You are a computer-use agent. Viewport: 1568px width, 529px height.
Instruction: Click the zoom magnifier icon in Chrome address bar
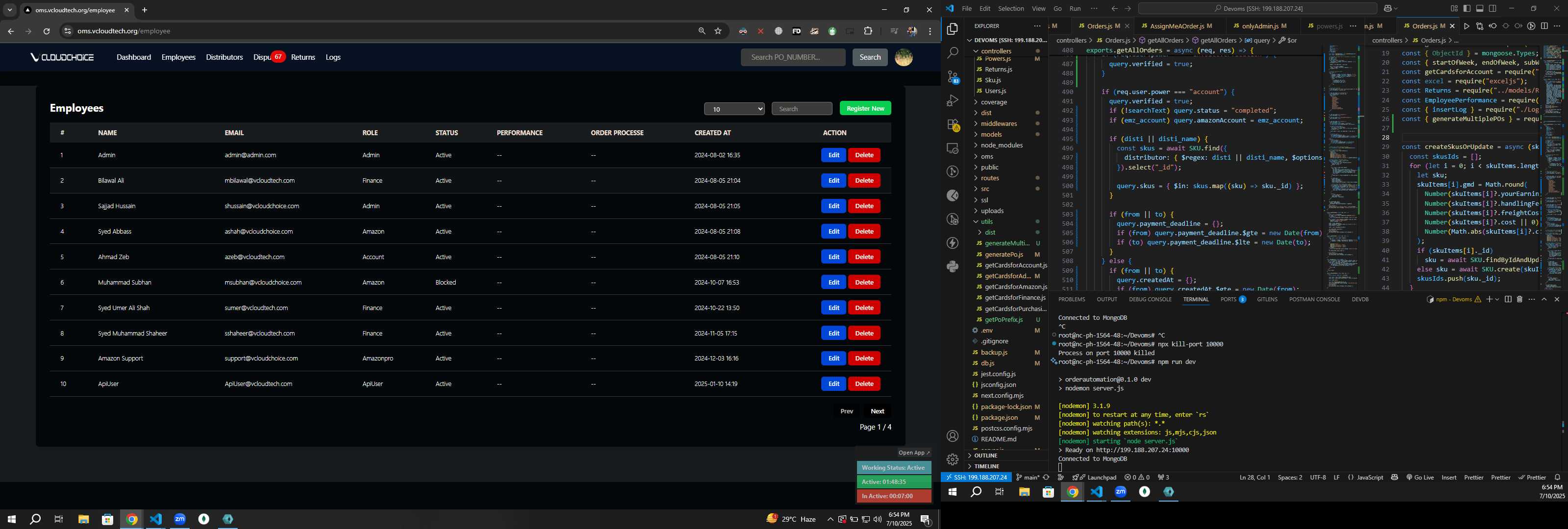(702, 31)
